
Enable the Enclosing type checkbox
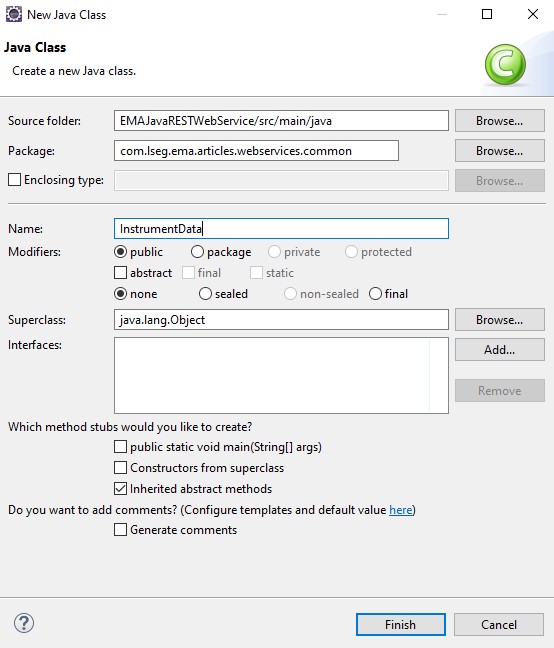(x=14, y=180)
